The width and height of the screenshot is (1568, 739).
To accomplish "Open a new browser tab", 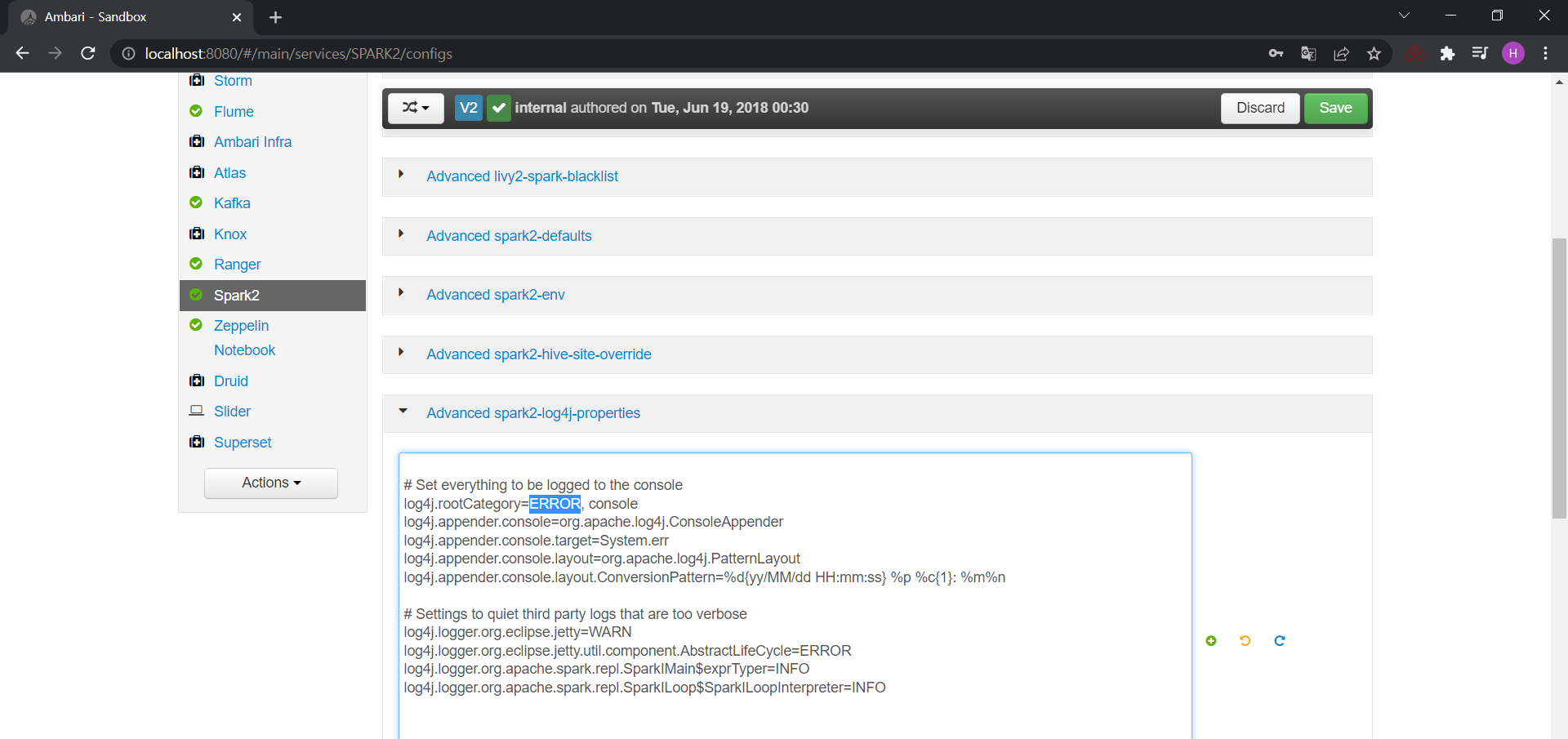I will tap(275, 17).
